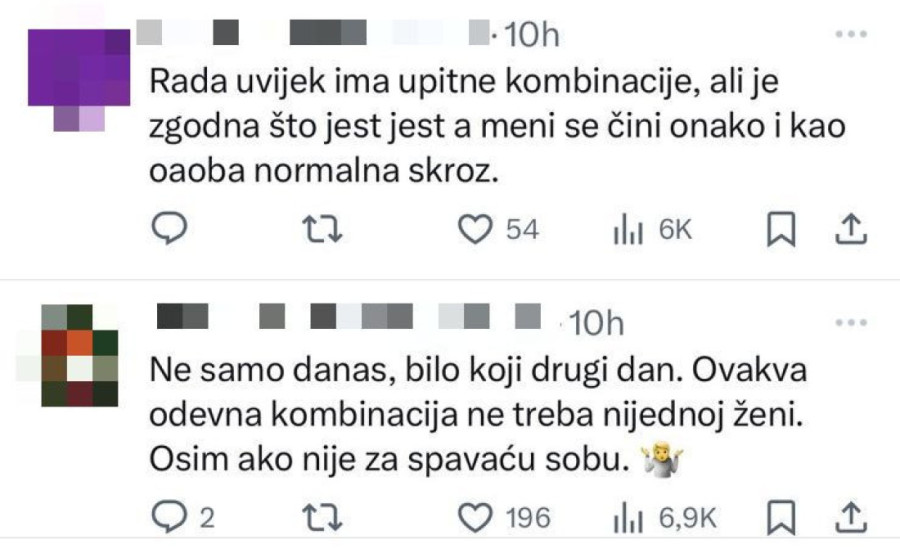Share the second tweet
Image resolution: width=900 pixels, height=553 pixels.
pyautogui.click(x=848, y=517)
